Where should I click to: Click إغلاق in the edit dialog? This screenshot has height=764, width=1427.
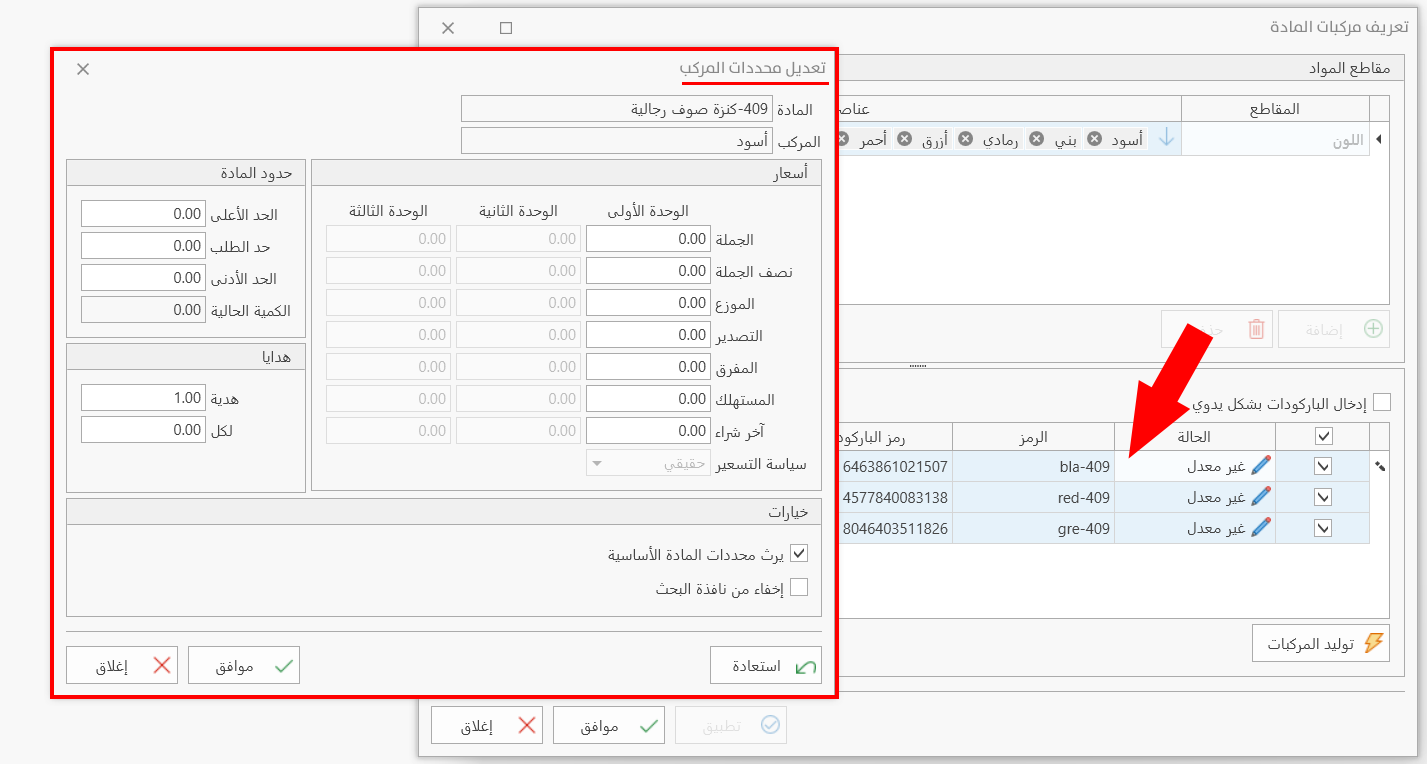pos(122,666)
